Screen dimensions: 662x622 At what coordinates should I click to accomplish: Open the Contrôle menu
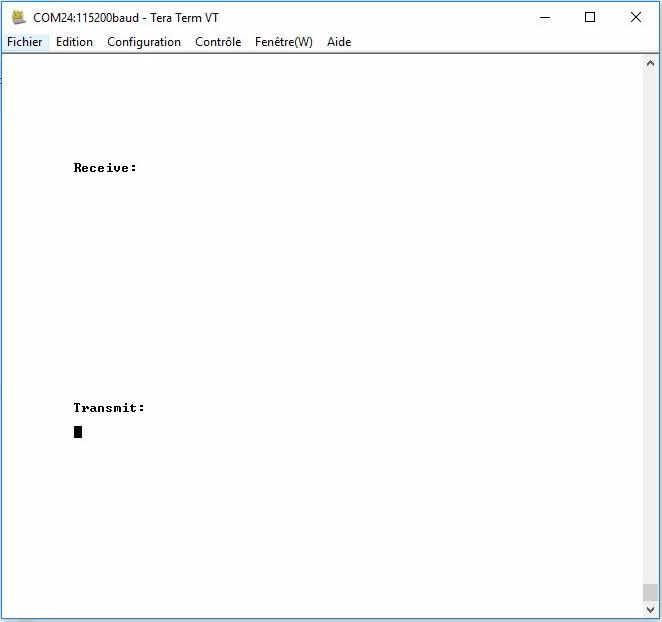(x=218, y=42)
